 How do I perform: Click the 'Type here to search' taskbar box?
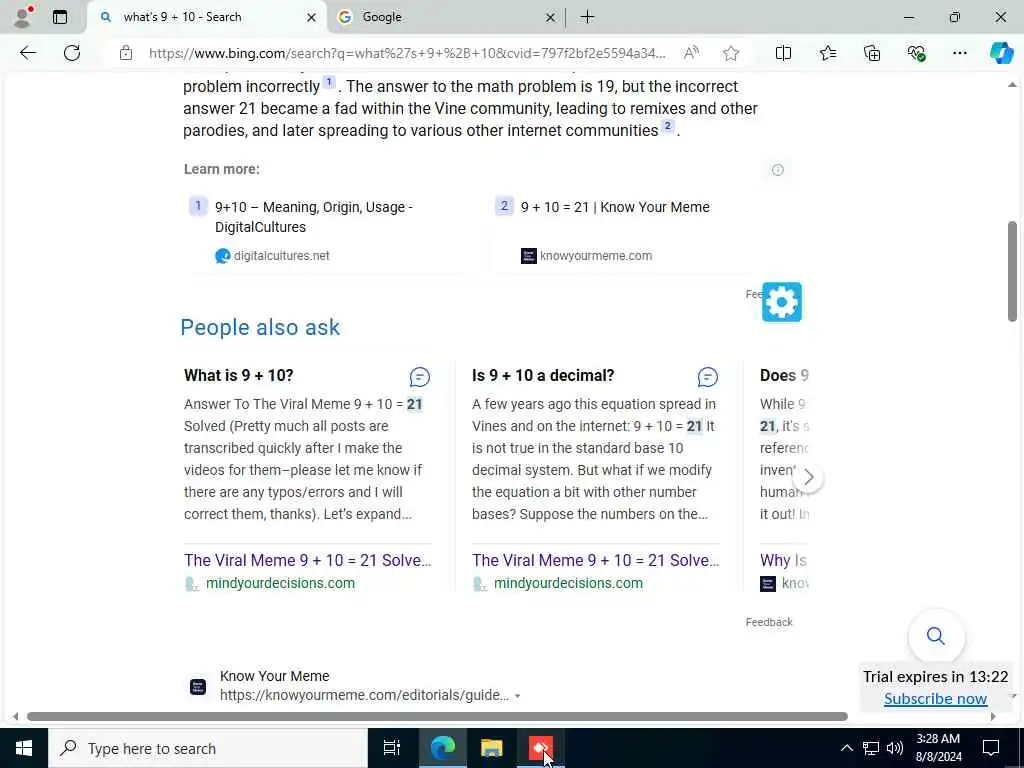point(208,748)
